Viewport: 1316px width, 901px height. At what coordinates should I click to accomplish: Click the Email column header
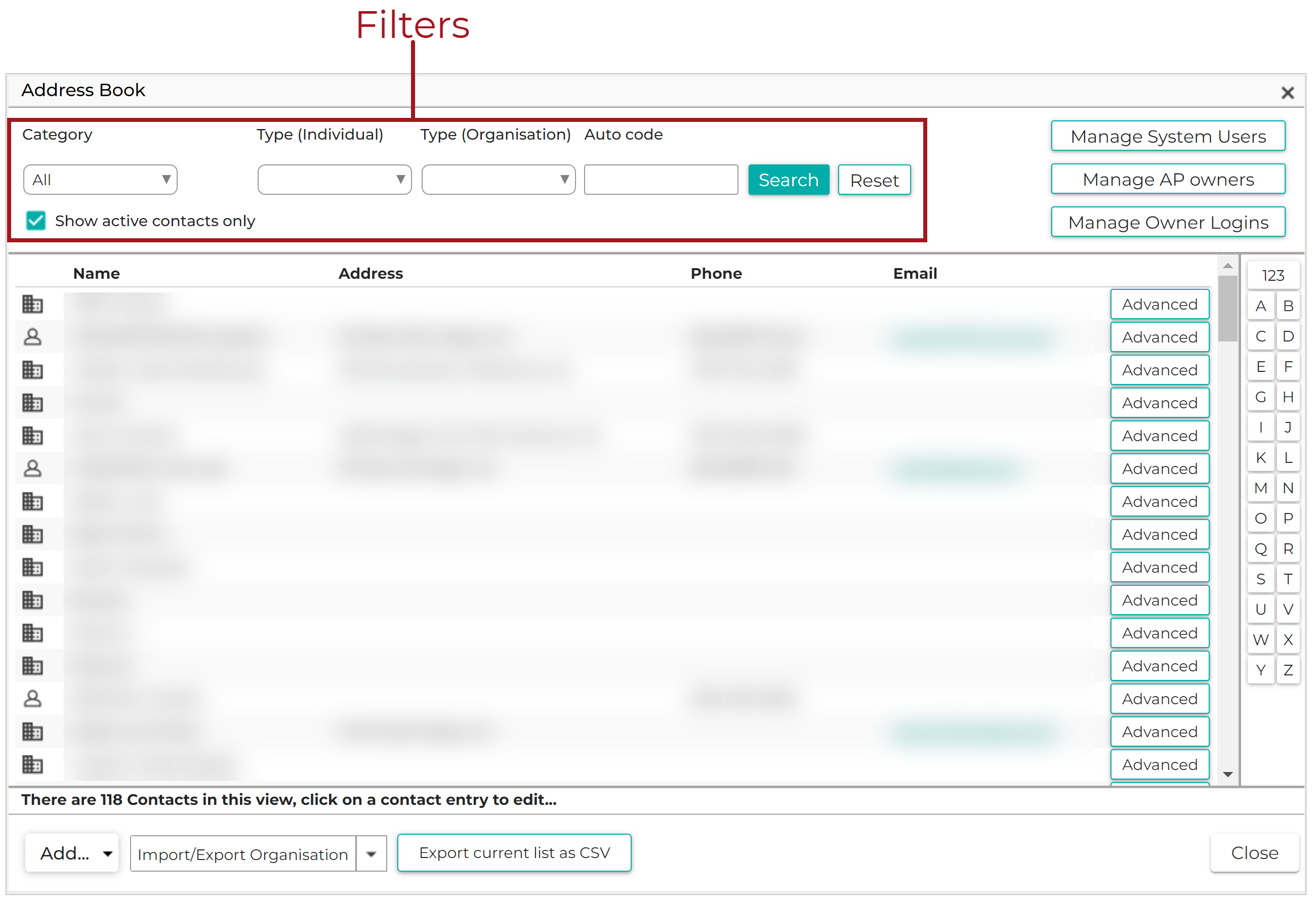click(x=915, y=274)
